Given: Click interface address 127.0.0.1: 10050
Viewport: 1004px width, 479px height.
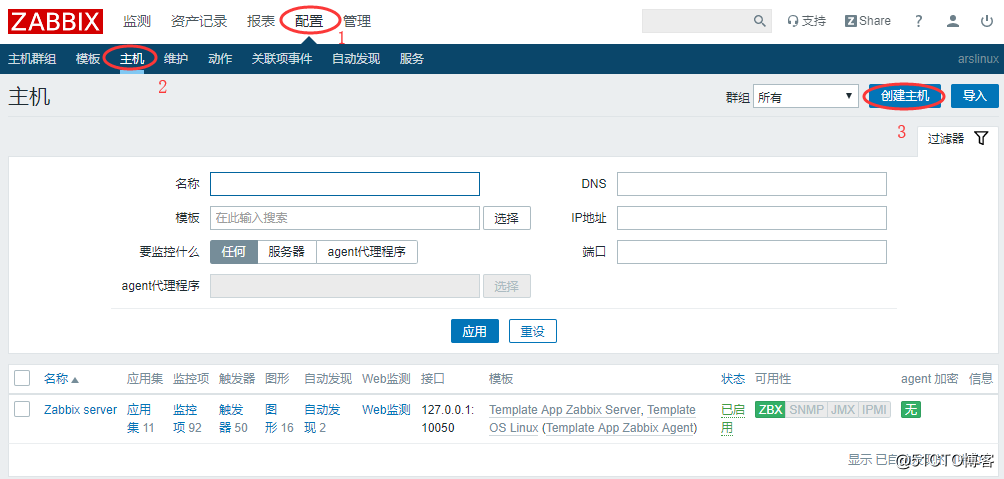Looking at the screenshot, I should (x=447, y=418).
